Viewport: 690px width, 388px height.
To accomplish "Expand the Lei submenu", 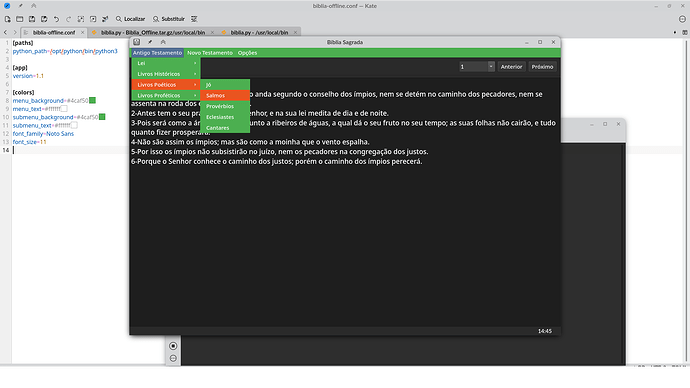I will click(x=166, y=63).
